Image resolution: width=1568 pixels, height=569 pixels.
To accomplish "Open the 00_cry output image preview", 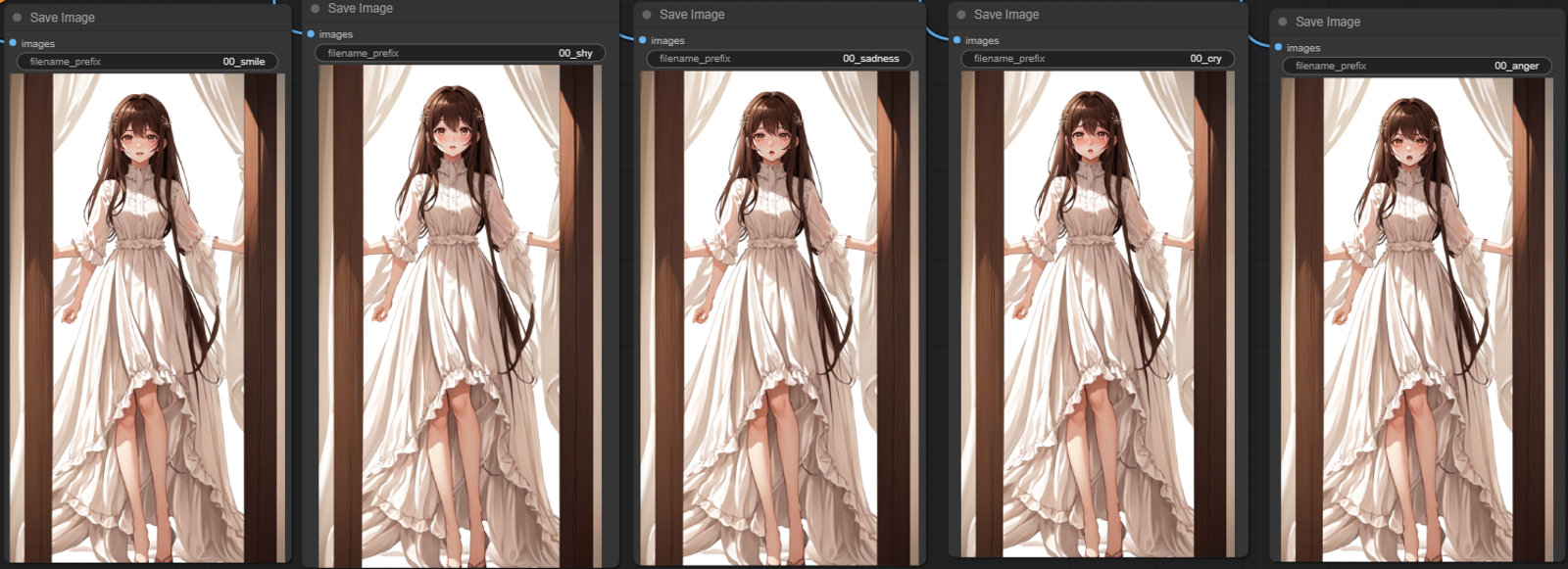I will coord(1096,314).
